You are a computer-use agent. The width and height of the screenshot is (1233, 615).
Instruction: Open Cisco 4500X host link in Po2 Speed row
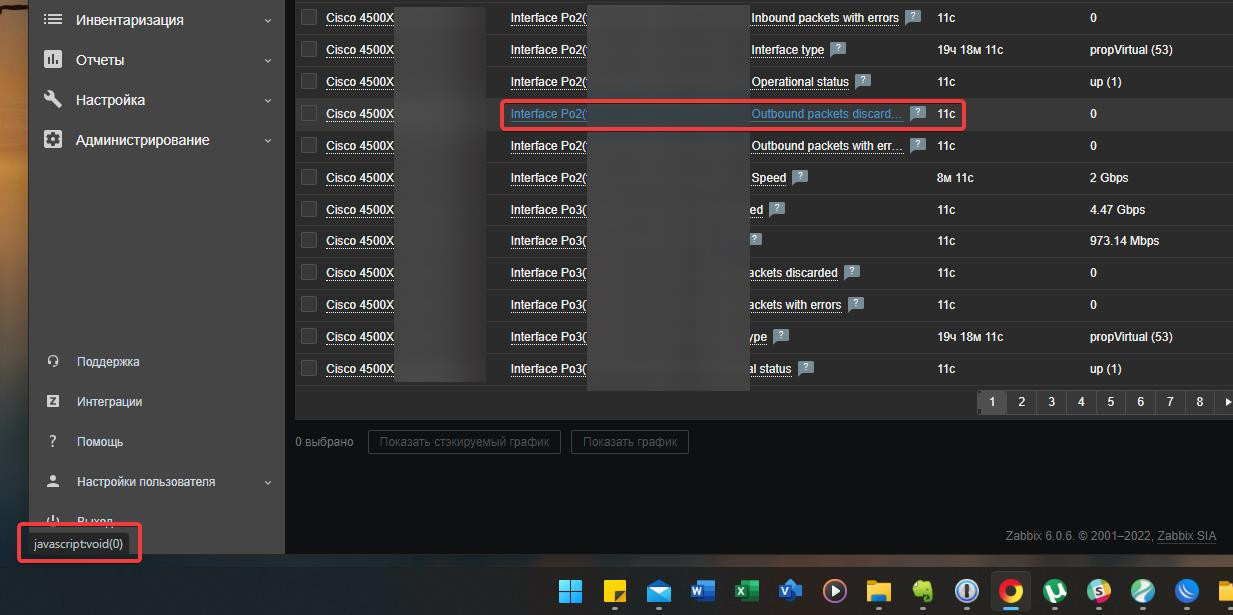[x=360, y=178]
